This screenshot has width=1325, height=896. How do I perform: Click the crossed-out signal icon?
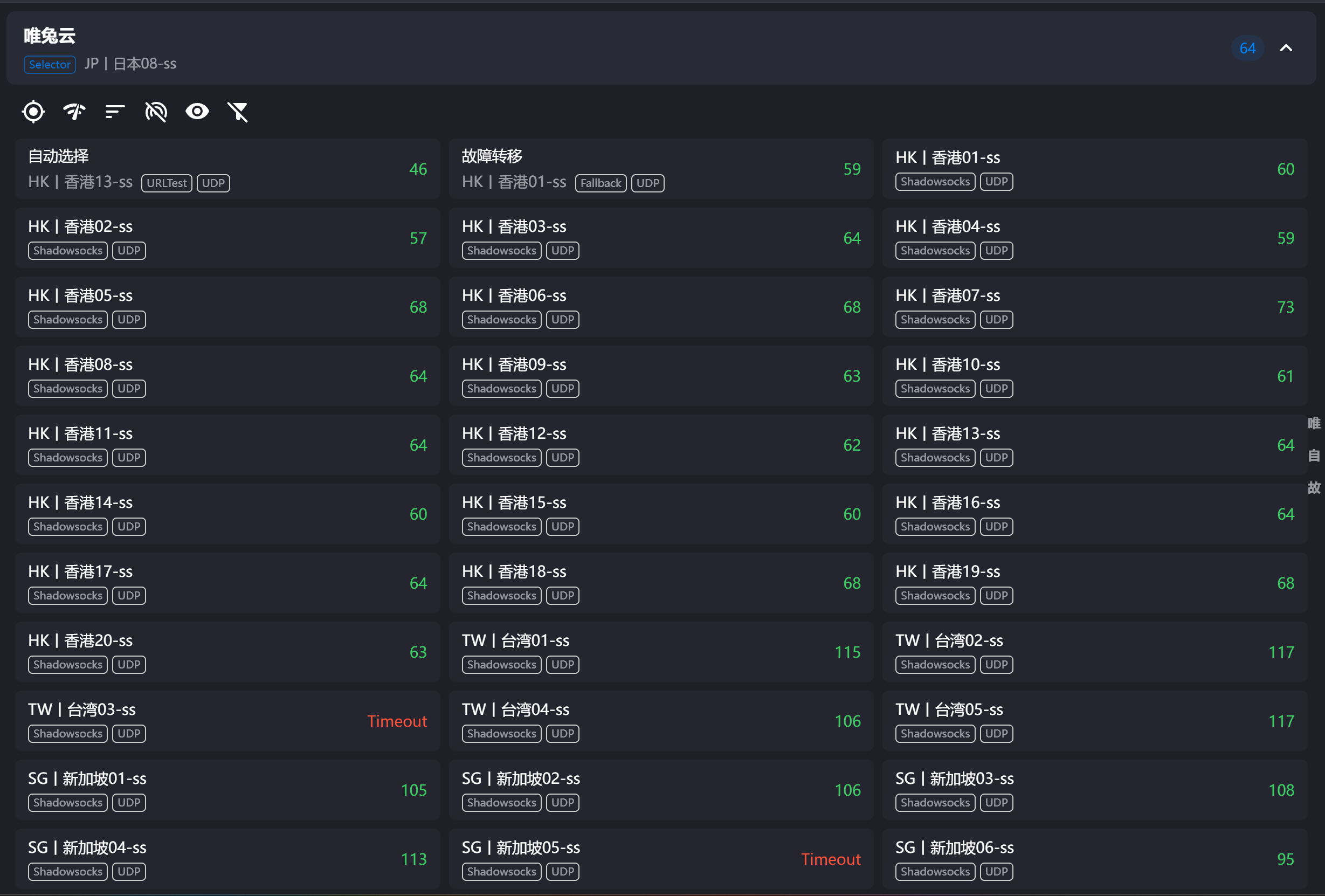click(156, 112)
